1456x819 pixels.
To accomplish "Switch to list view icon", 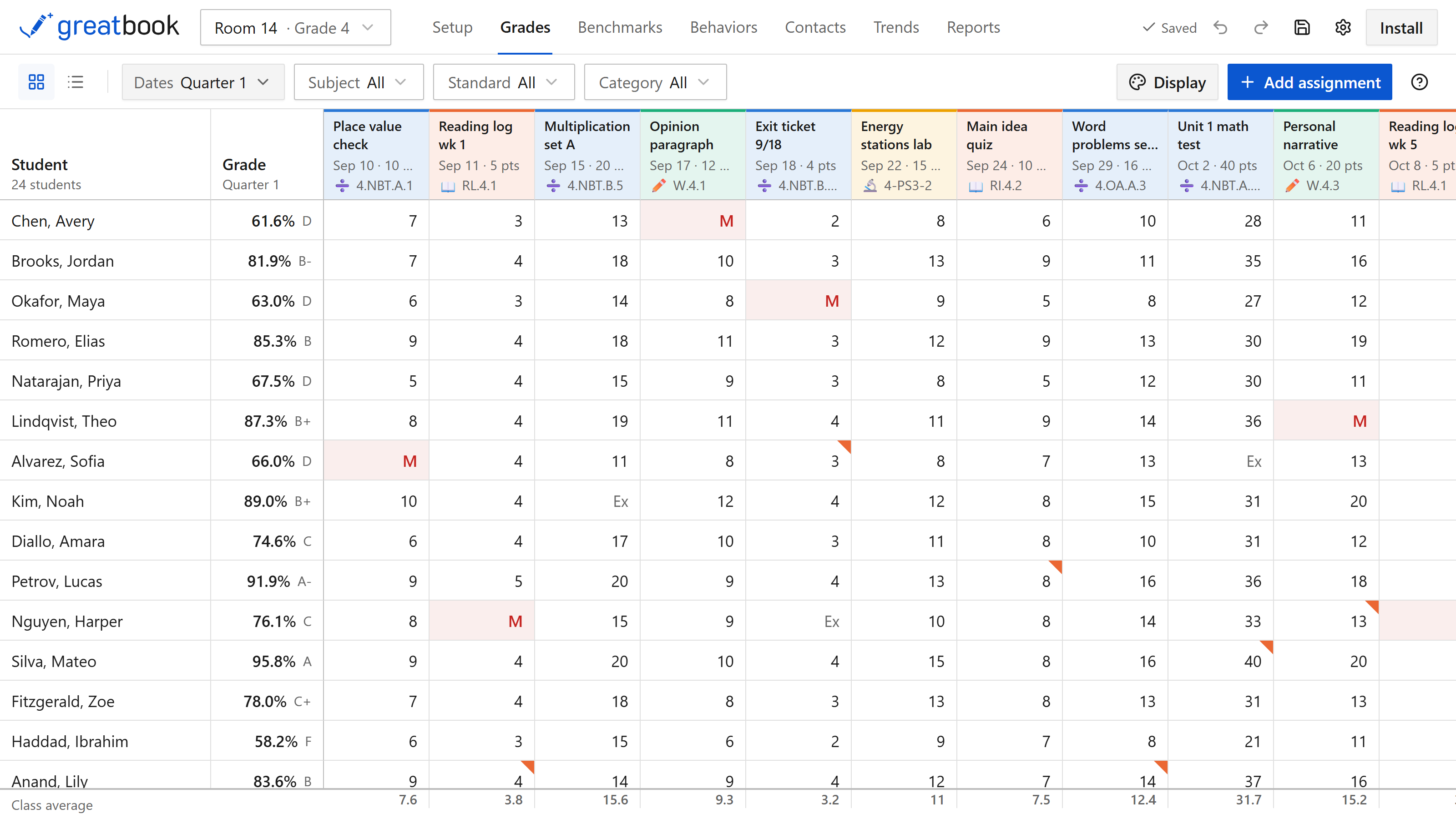I will click(x=75, y=82).
